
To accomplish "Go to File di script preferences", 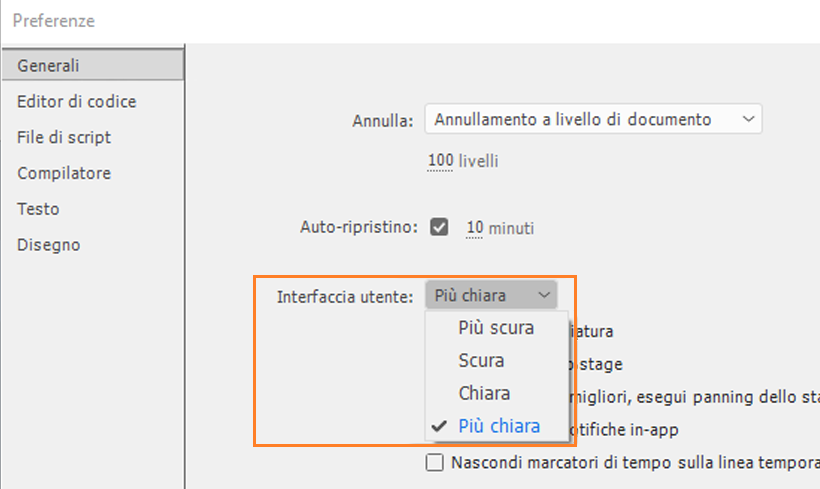I will pos(64,138).
